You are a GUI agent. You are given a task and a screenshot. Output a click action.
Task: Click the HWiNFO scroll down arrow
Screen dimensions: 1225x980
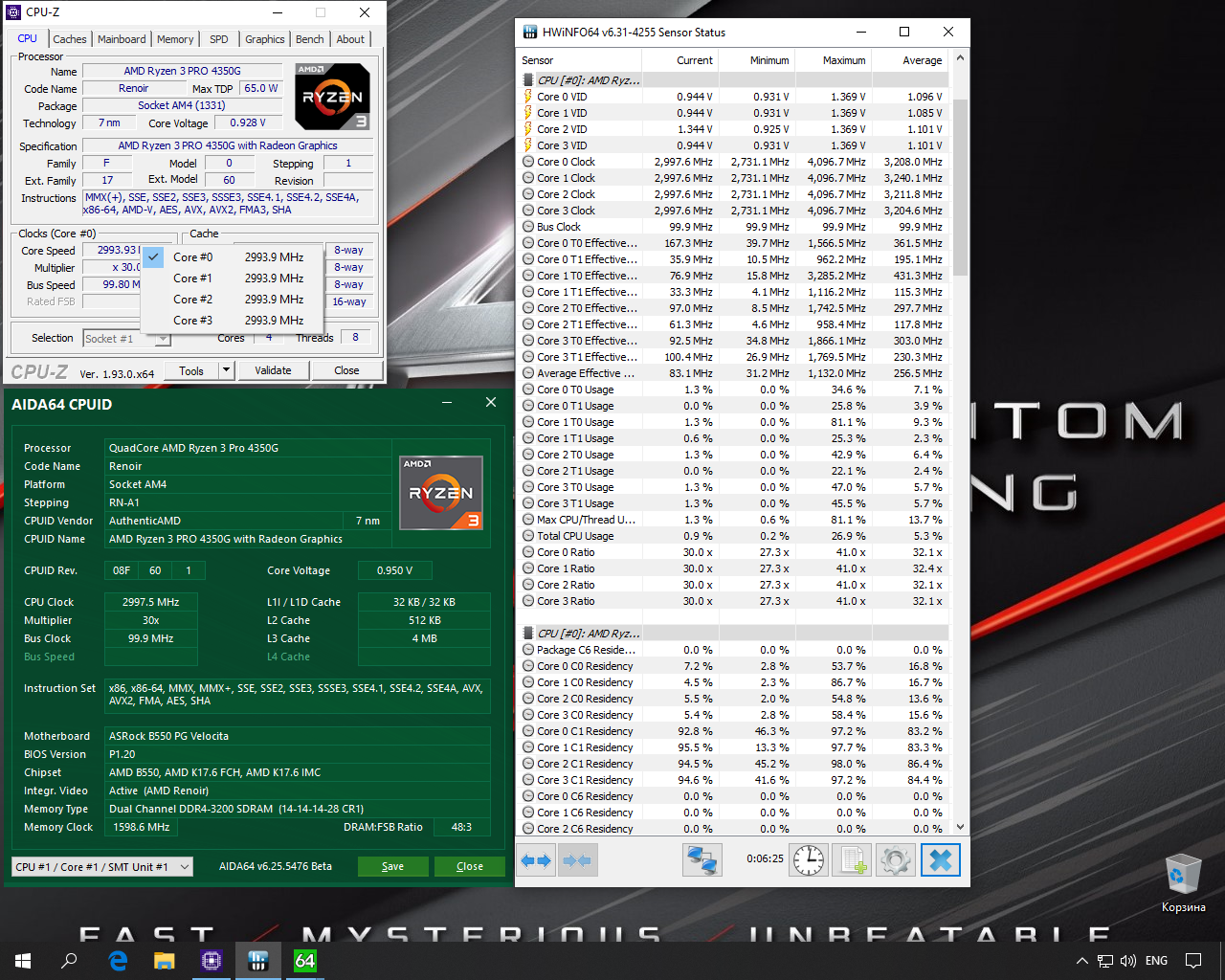[960, 828]
